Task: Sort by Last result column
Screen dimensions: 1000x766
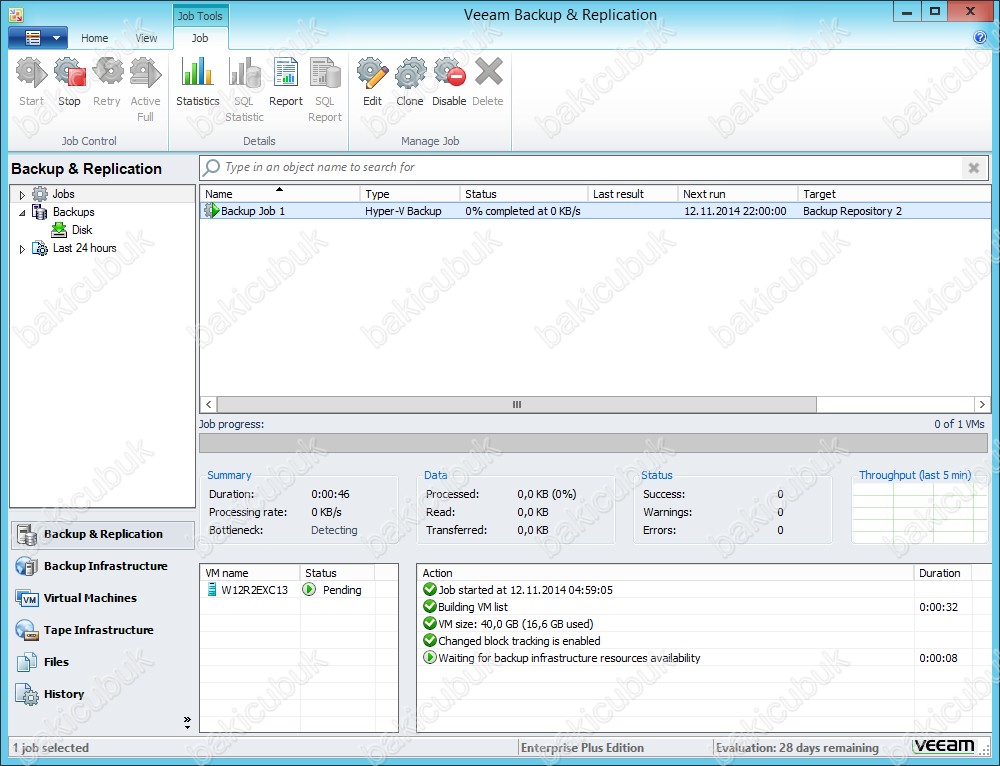Action: point(633,194)
